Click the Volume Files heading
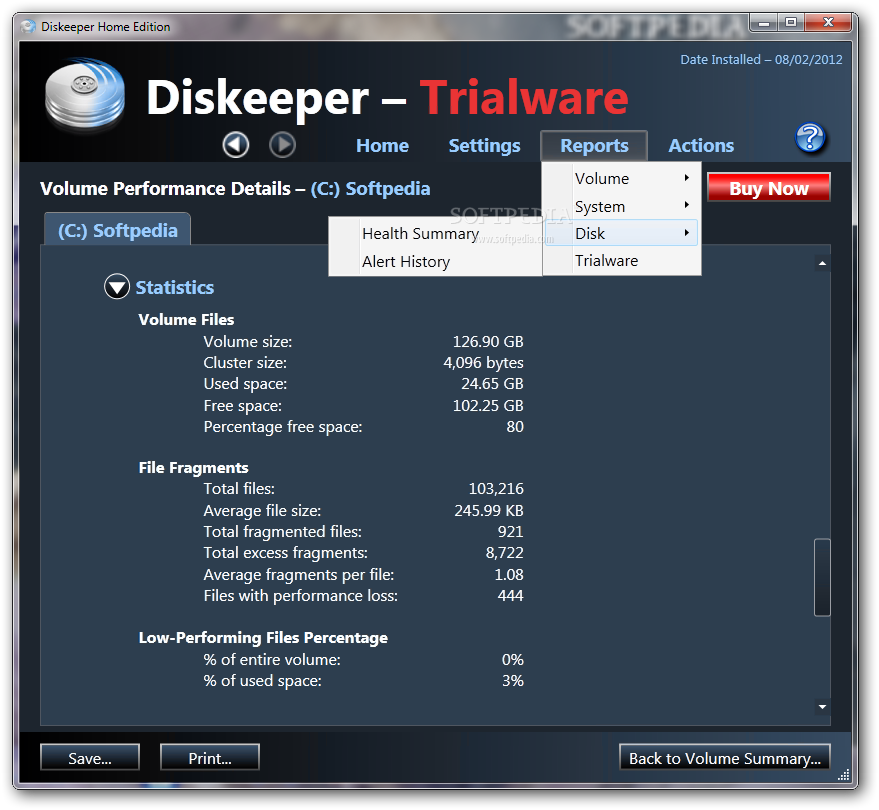This screenshot has width=879, height=810. click(x=186, y=320)
